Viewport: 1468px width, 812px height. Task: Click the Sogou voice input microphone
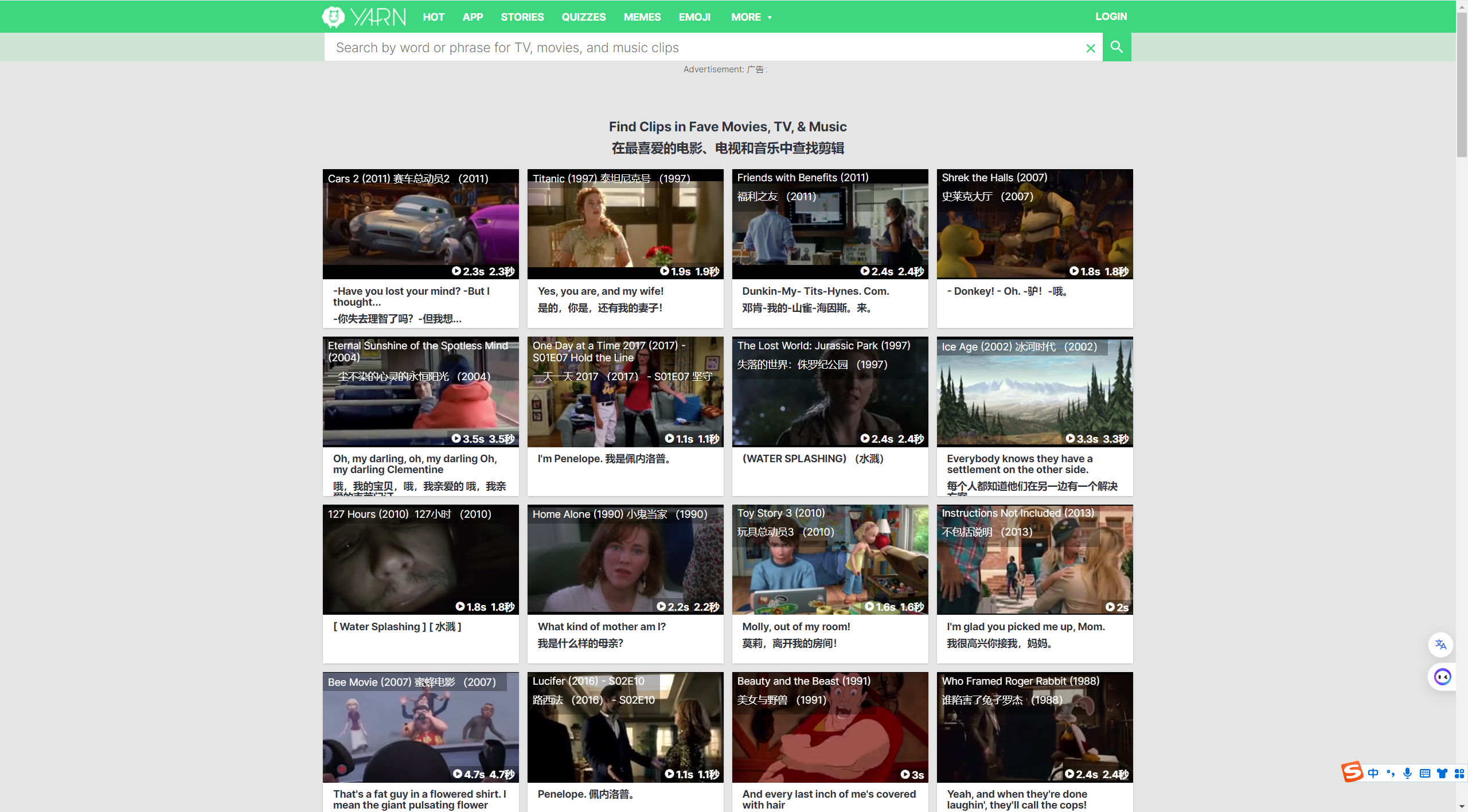pos(1407,773)
